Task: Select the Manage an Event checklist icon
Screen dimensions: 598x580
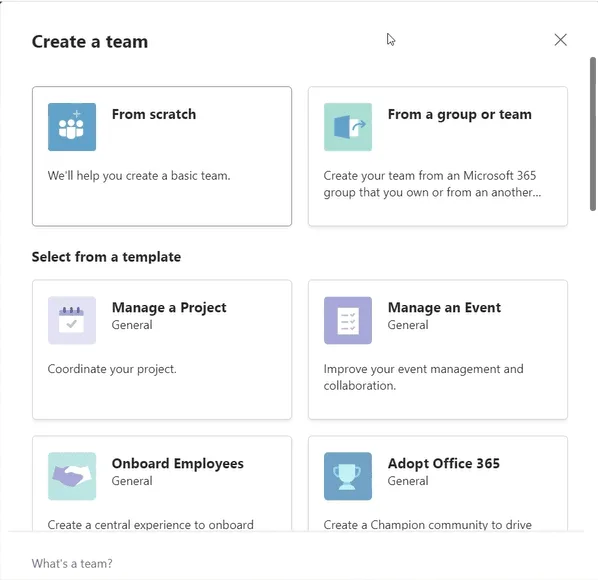Action: [x=348, y=320]
